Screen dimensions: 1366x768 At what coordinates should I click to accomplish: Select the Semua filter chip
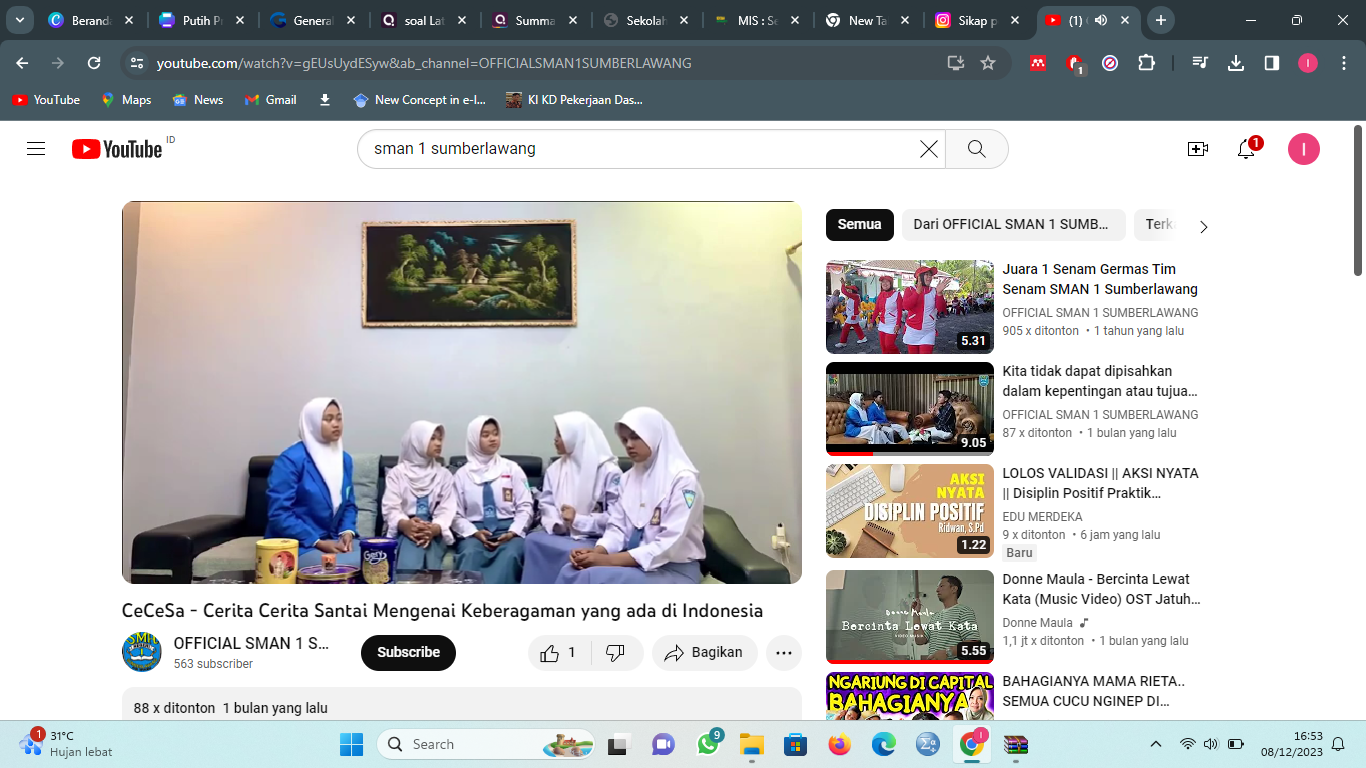pos(859,225)
